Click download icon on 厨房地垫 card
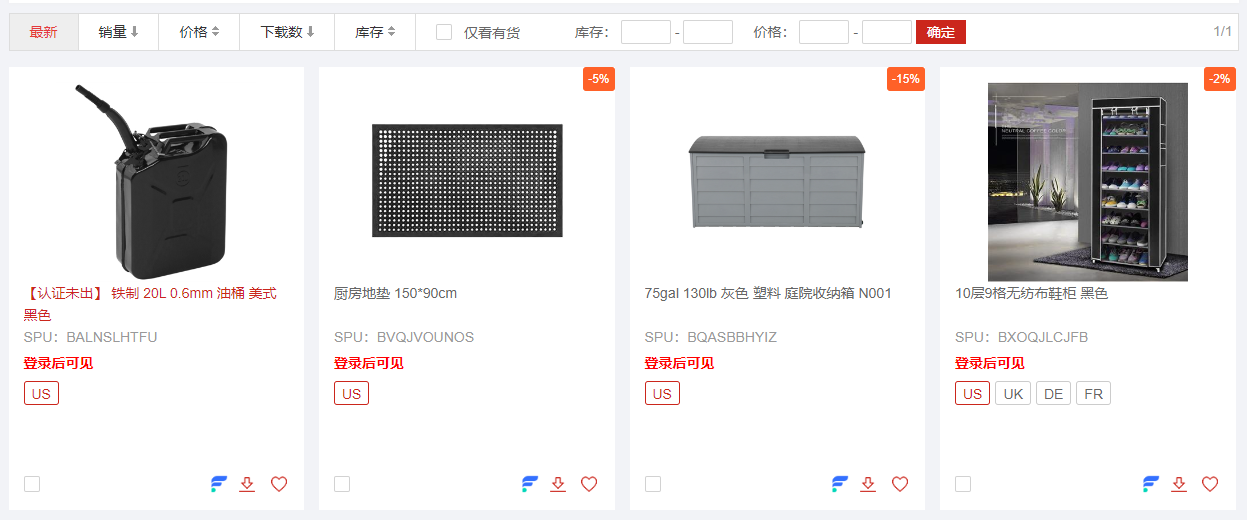Viewport: 1247px width, 520px height. (558, 484)
